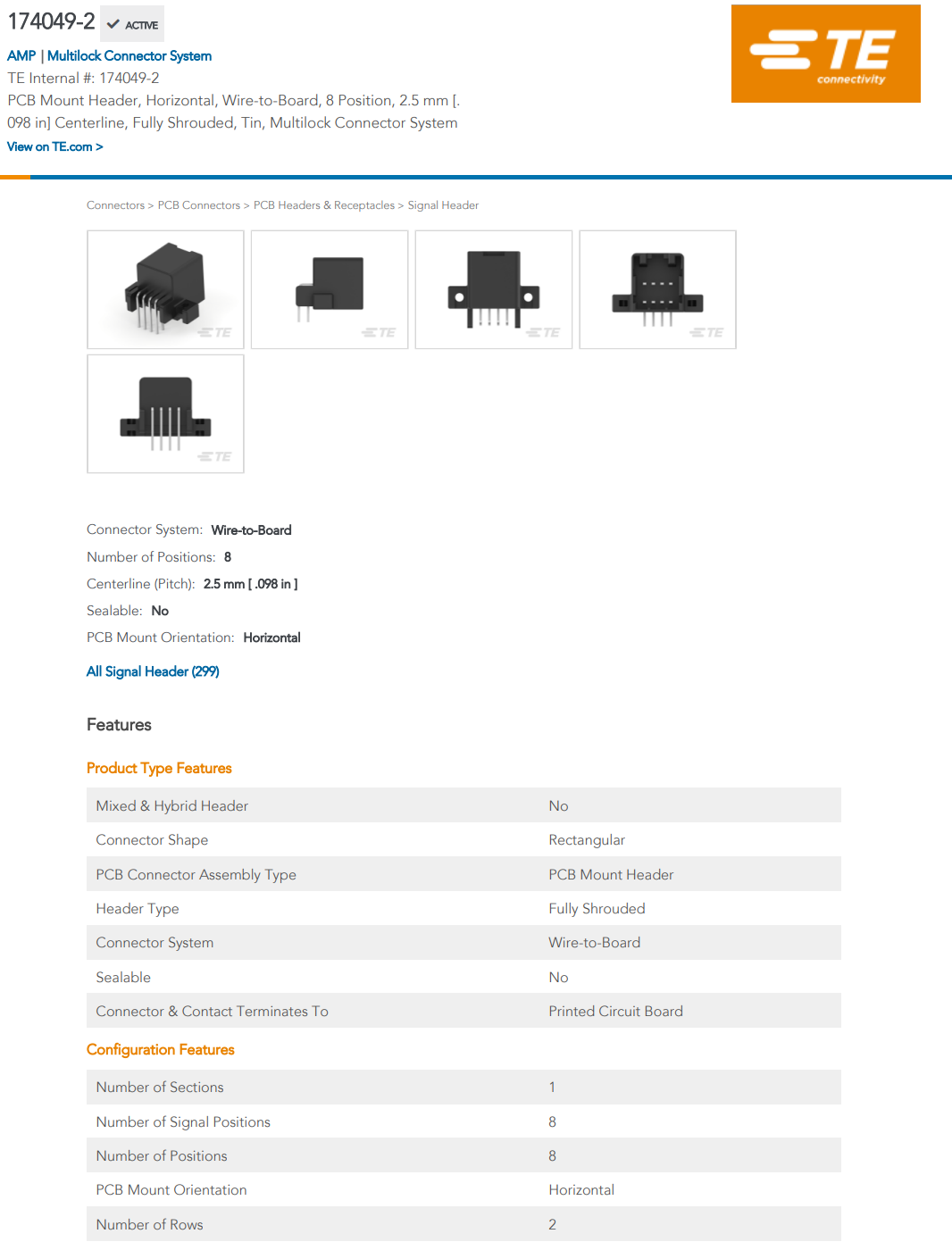Viewport: 952px width, 1242px height.
Task: Go to Connectors breadcrumb
Action: (115, 205)
